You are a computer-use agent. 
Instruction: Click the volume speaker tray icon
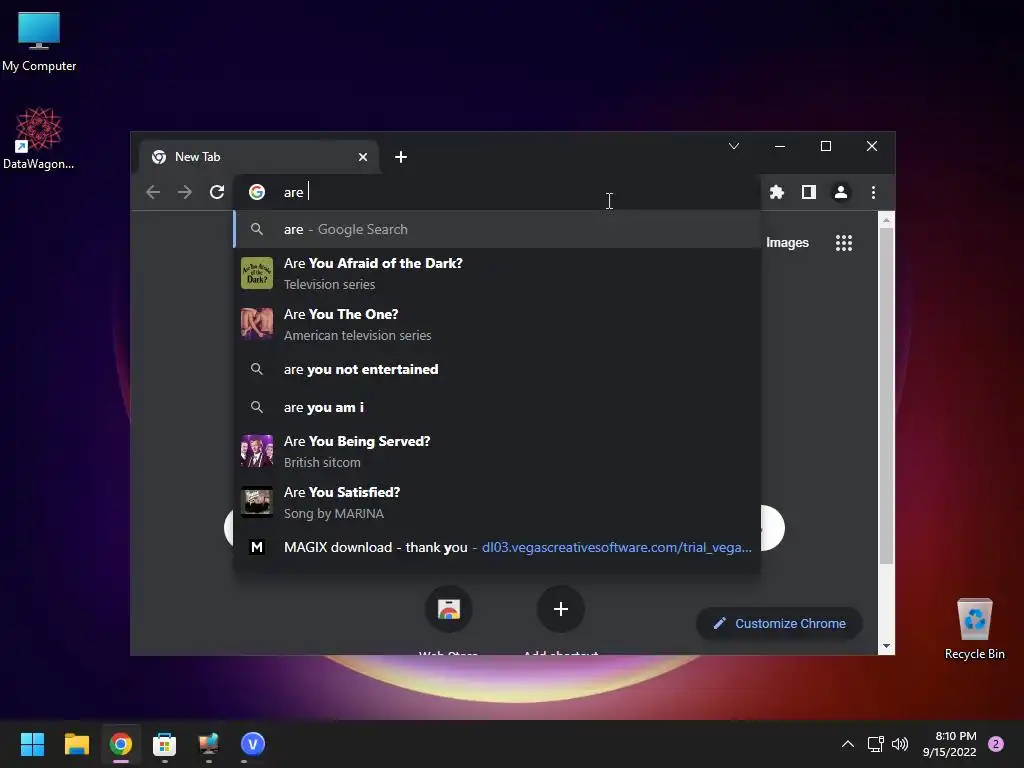pos(900,744)
